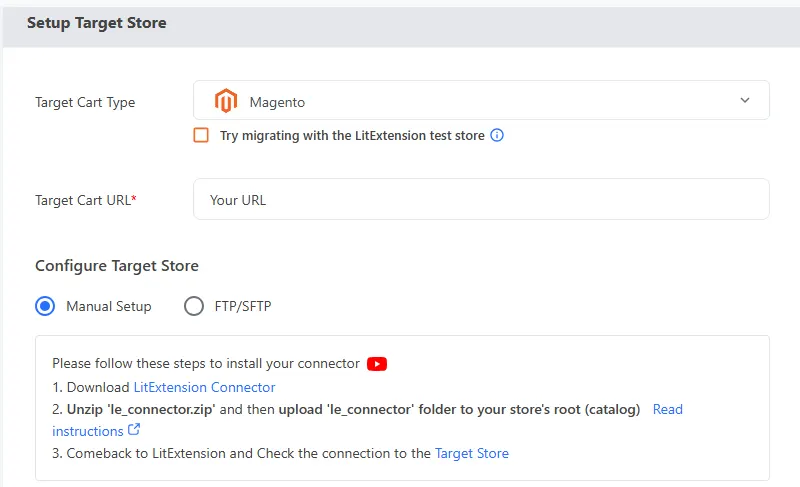Click 'Please follow these steps' instruction text
The image size is (800, 487).
tap(206, 364)
